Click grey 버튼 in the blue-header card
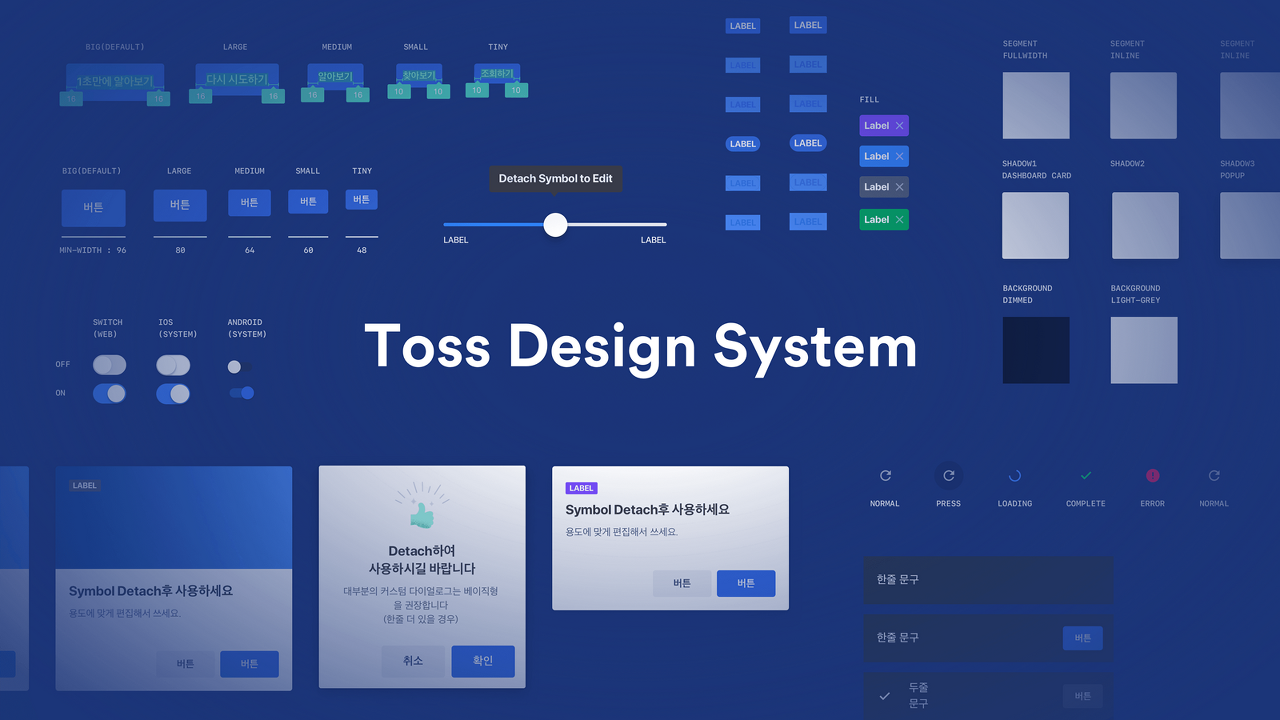Screen dimensions: 1280x720 [x=185, y=664]
